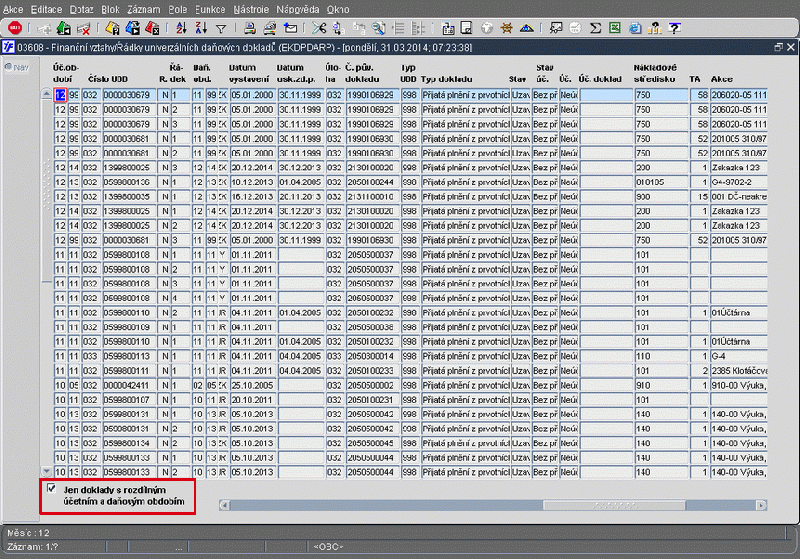Click original document number 2050300014
This screenshot has width=800, height=559.
point(371,357)
